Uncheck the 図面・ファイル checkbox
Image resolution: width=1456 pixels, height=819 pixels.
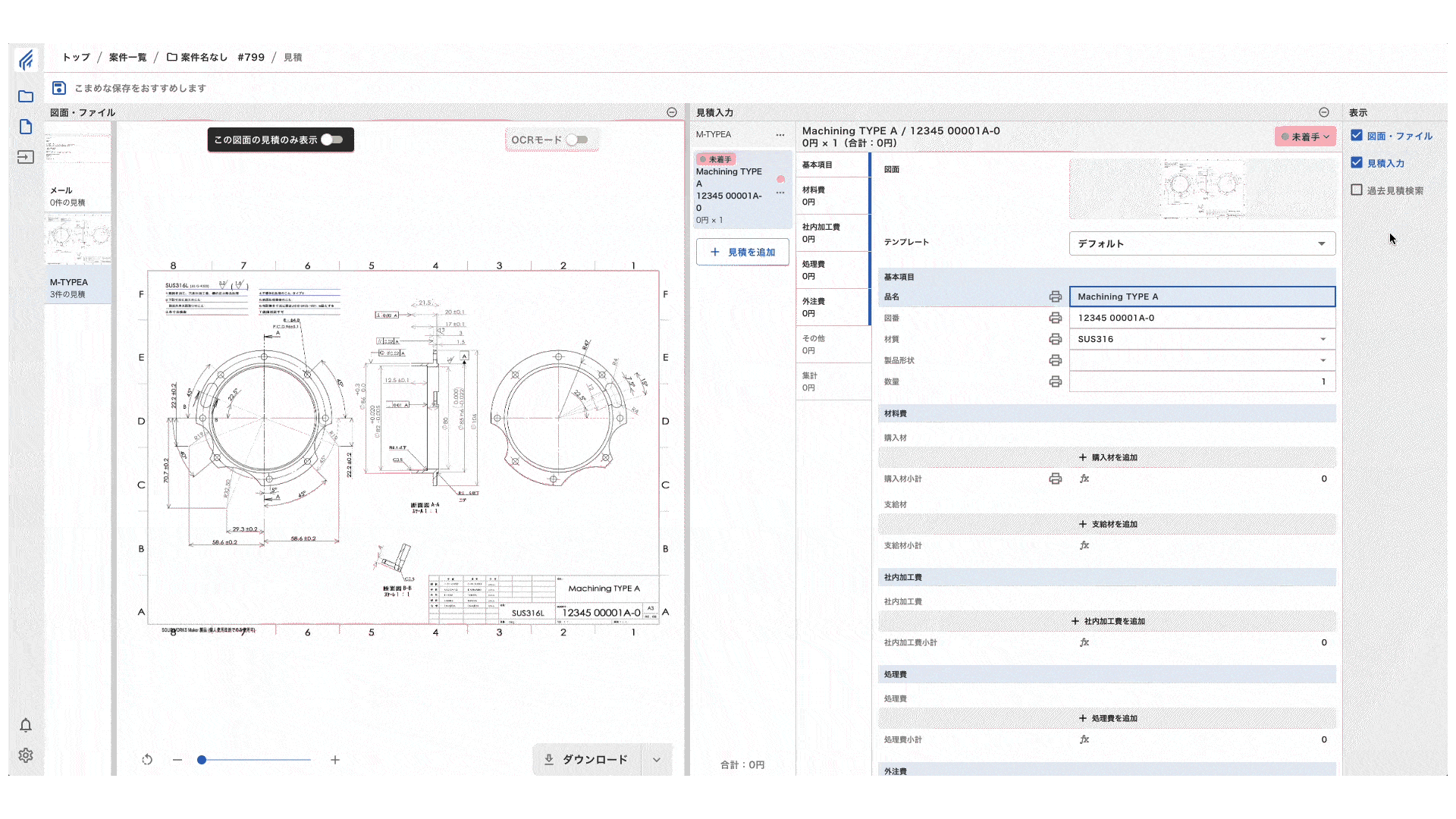(x=1357, y=136)
